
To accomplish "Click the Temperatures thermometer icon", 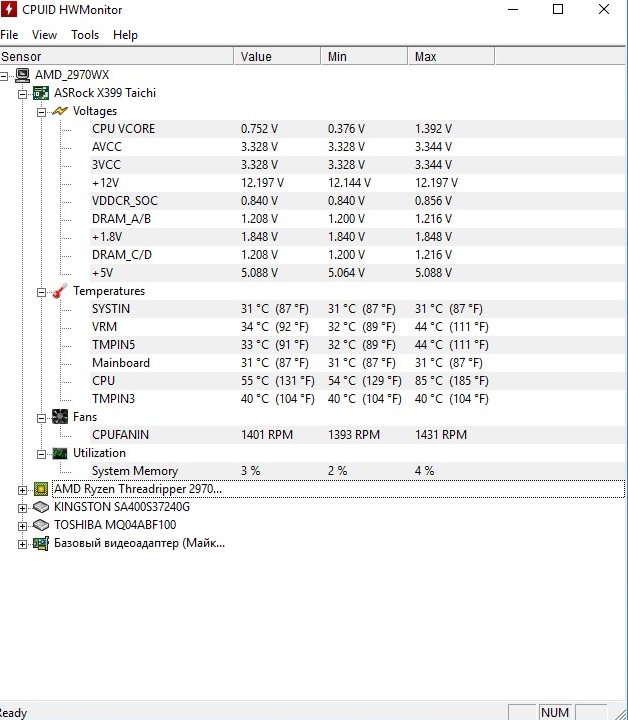I will pos(60,291).
